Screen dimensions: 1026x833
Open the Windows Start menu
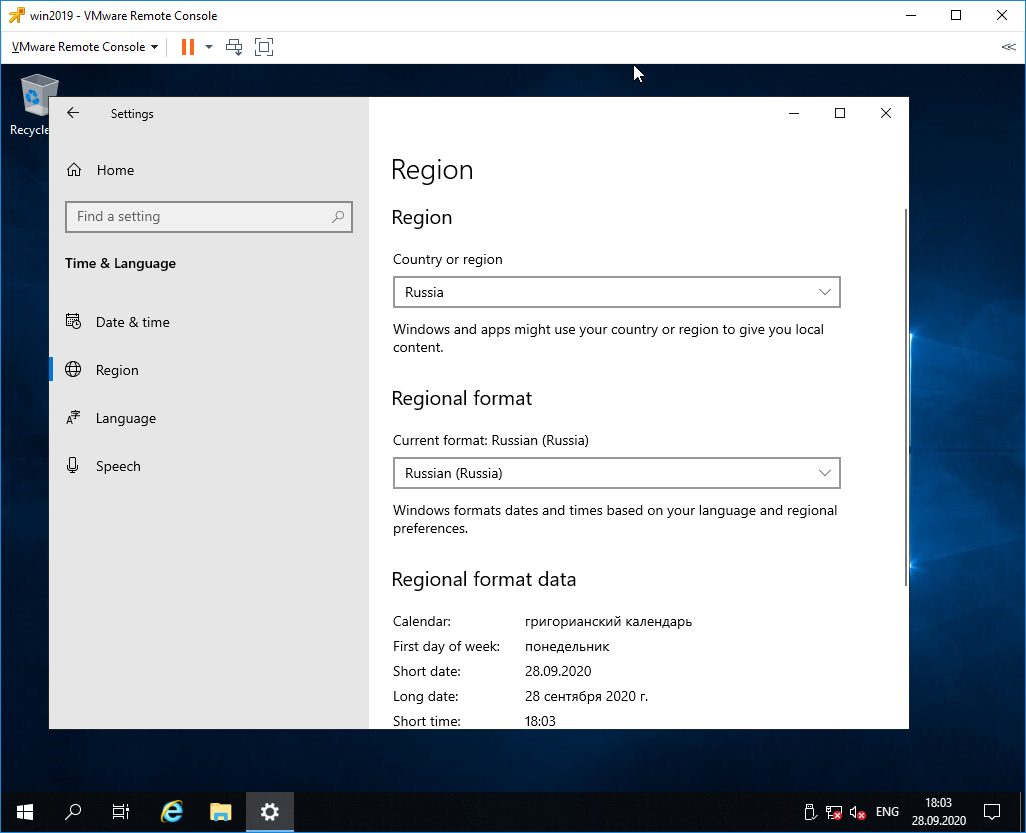tap(25, 812)
